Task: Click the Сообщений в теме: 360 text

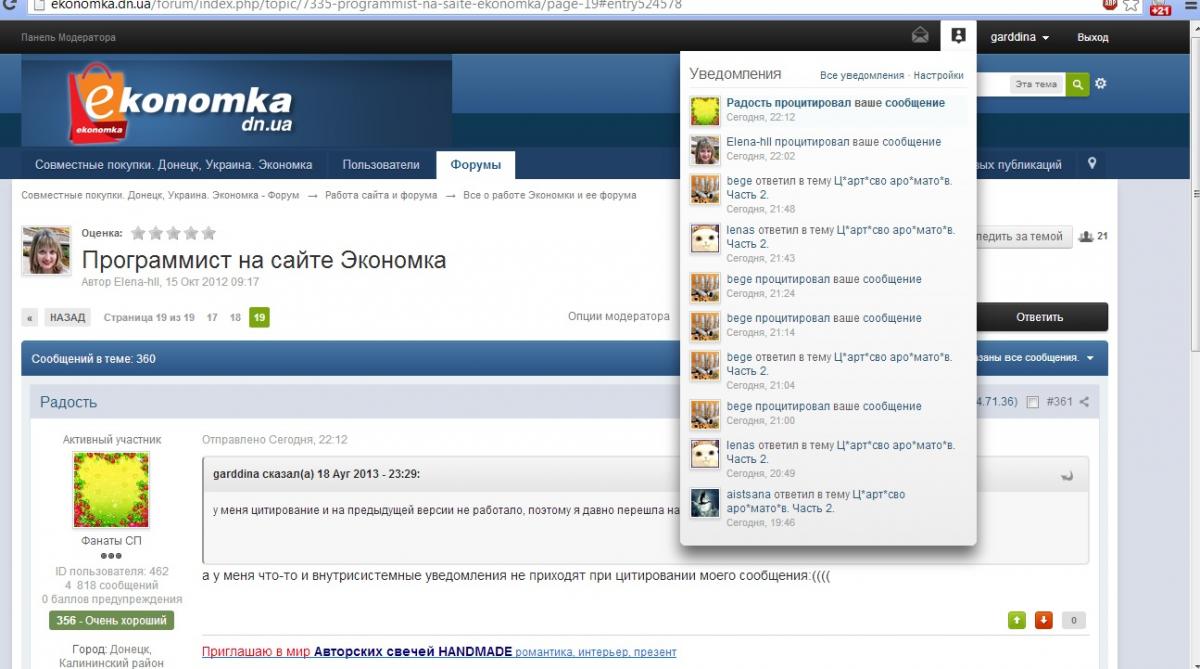Action: click(93, 358)
